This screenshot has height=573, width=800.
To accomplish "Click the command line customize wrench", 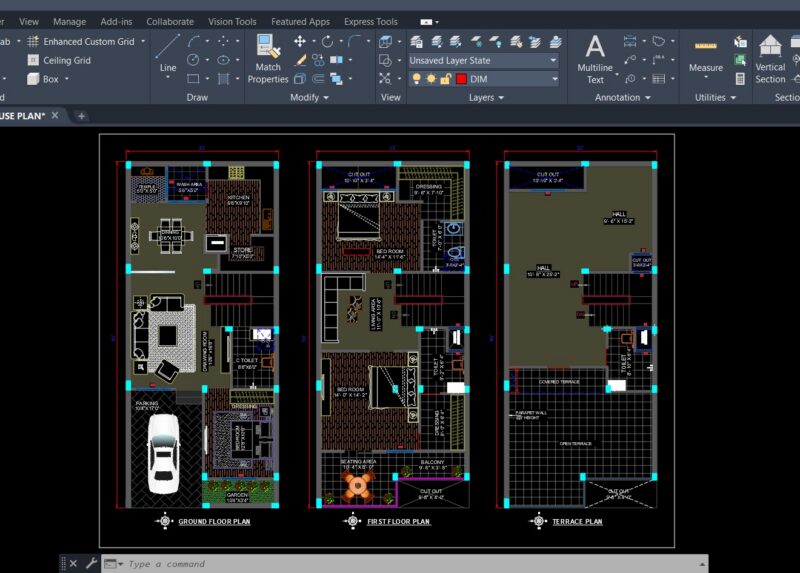I will (x=91, y=563).
